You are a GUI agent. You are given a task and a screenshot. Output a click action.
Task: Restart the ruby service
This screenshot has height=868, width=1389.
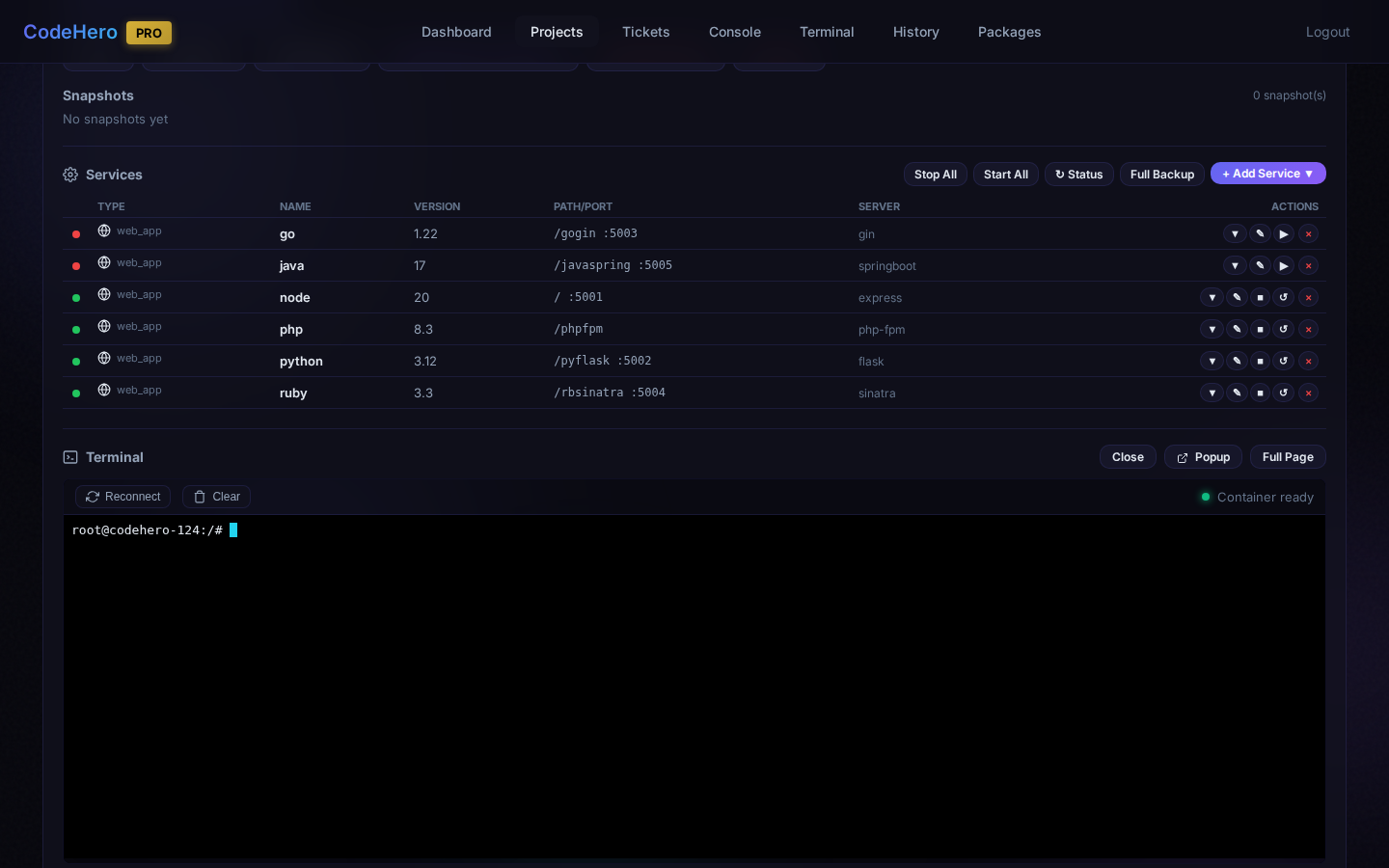coord(1283,393)
